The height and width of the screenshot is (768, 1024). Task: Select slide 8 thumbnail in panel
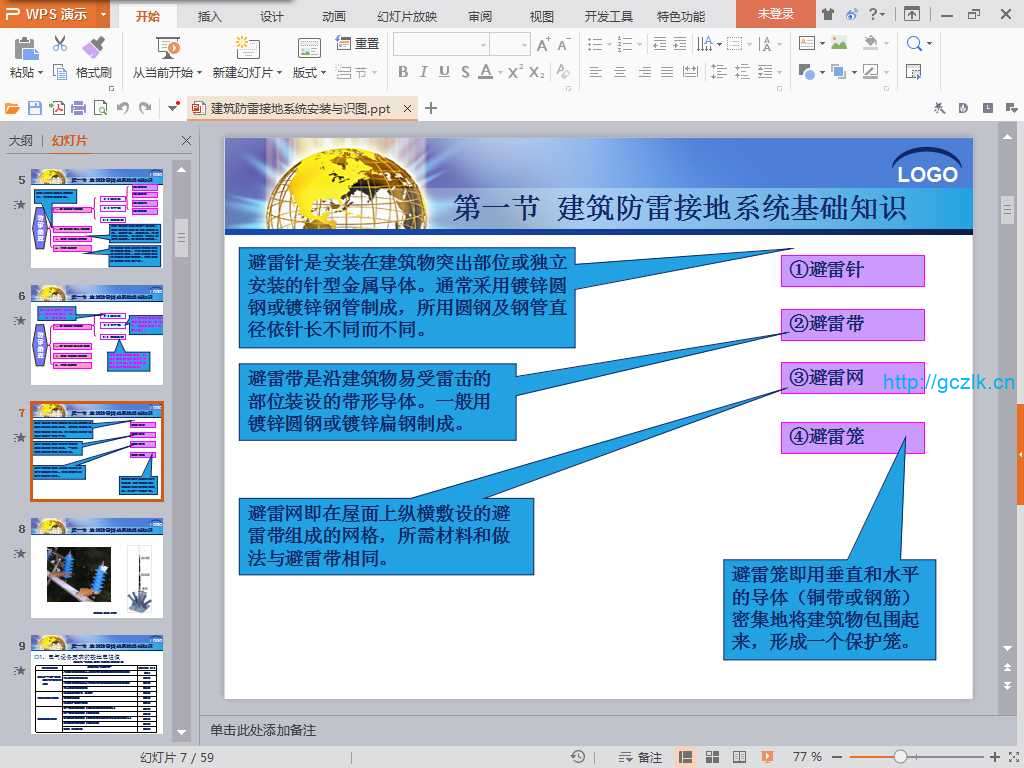click(96, 567)
